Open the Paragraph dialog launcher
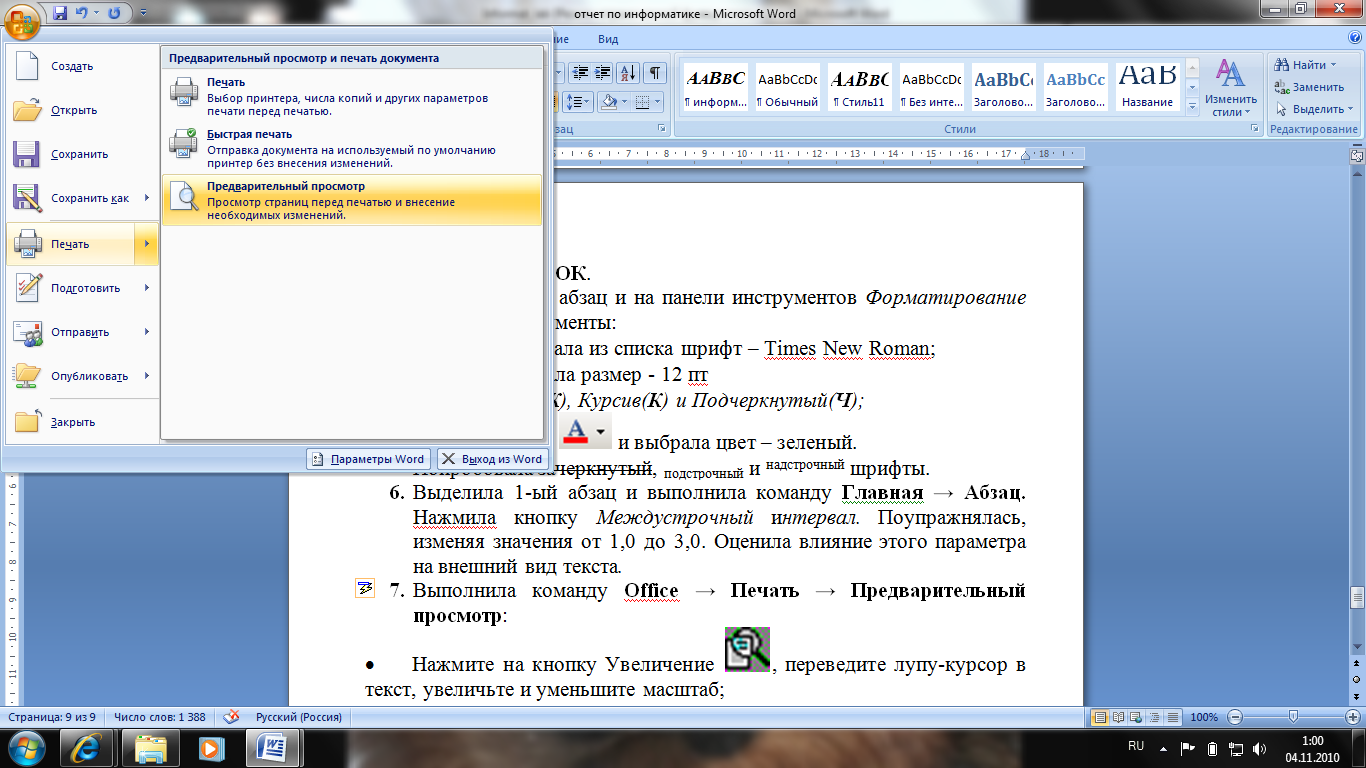 [662, 130]
